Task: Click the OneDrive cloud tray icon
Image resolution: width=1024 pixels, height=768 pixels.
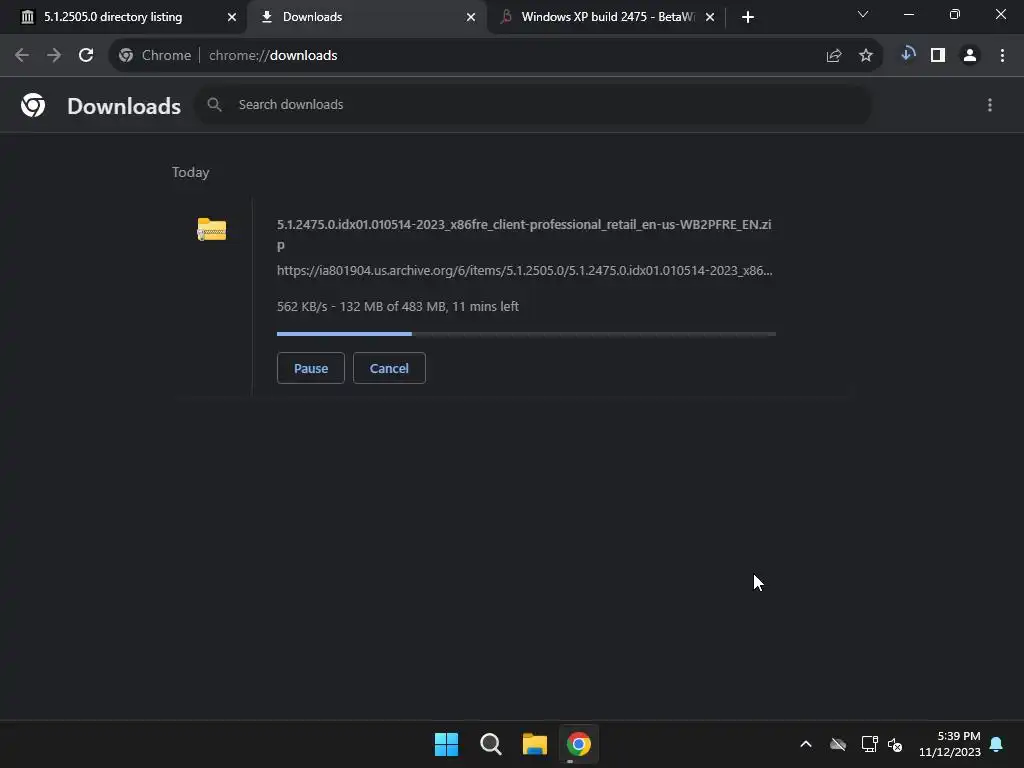Action: (x=838, y=744)
